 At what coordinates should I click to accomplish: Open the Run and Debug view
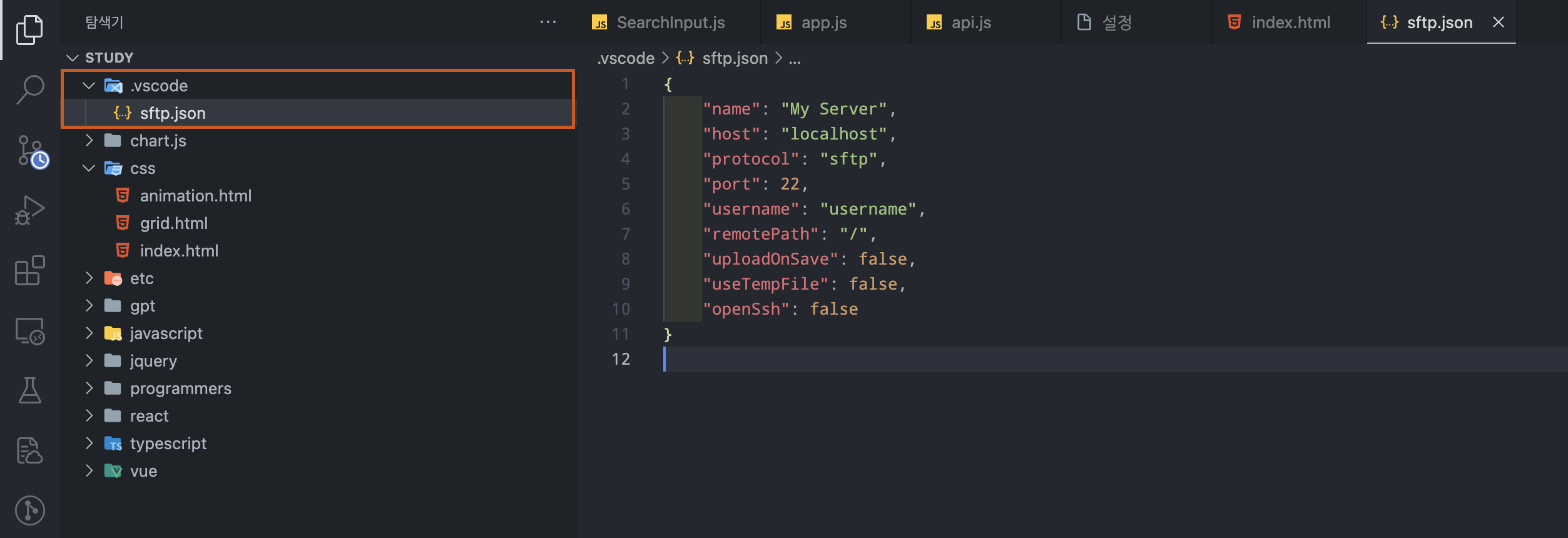[x=29, y=210]
